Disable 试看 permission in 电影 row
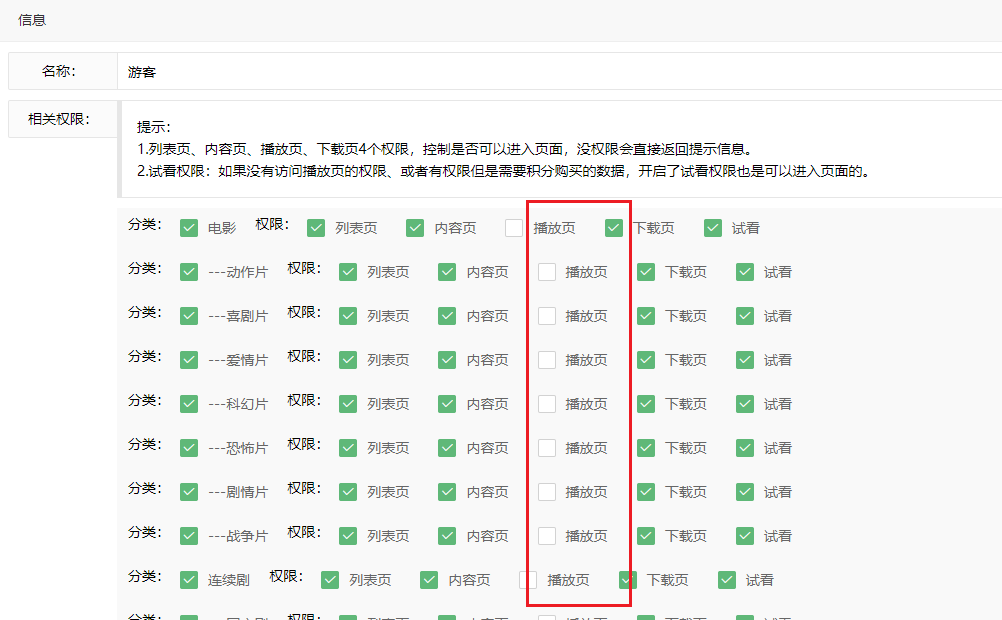The image size is (1002, 620). [713, 228]
